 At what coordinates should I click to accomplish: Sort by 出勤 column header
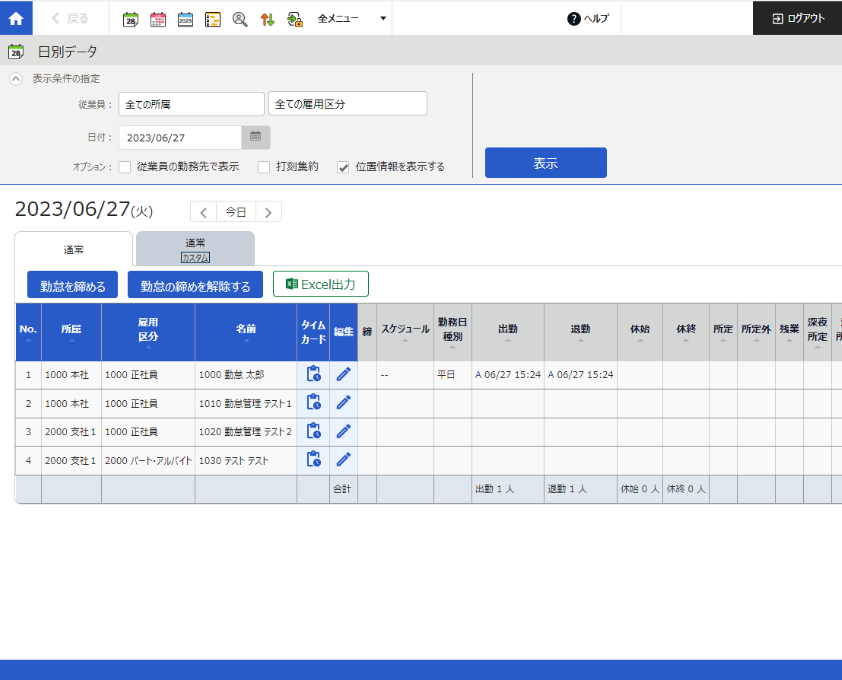click(x=508, y=332)
